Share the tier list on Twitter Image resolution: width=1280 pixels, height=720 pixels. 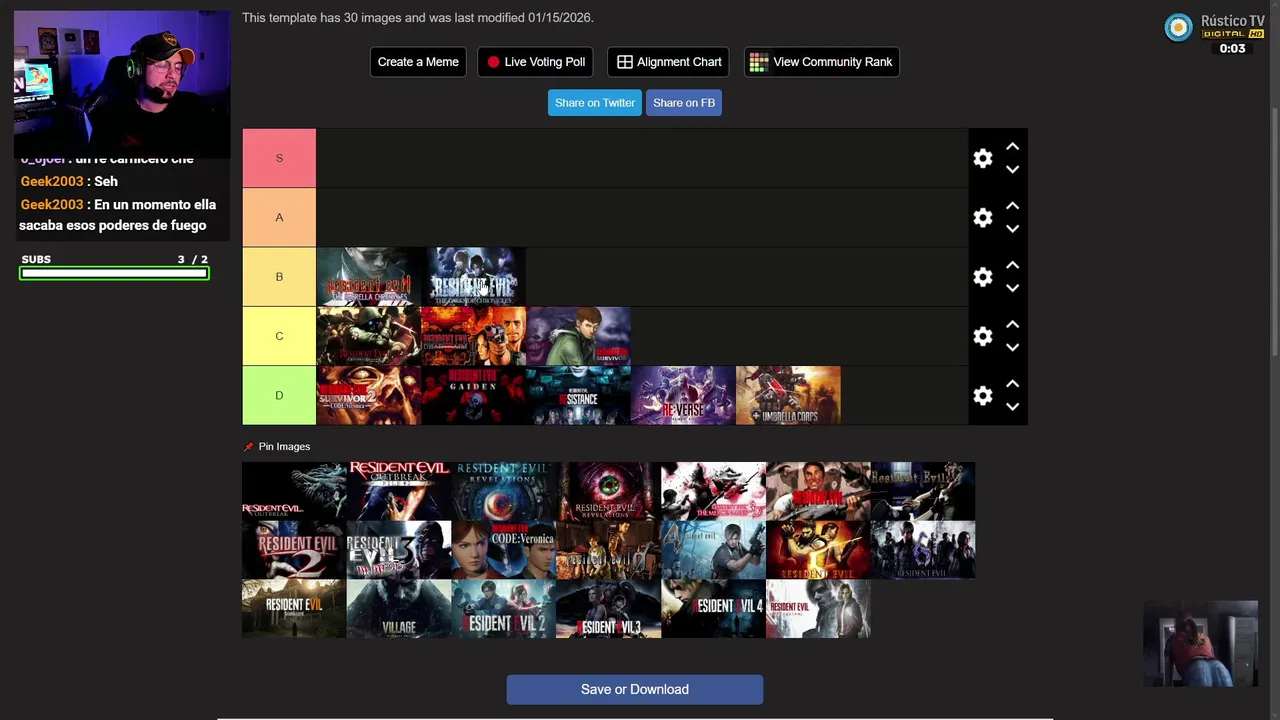595,103
